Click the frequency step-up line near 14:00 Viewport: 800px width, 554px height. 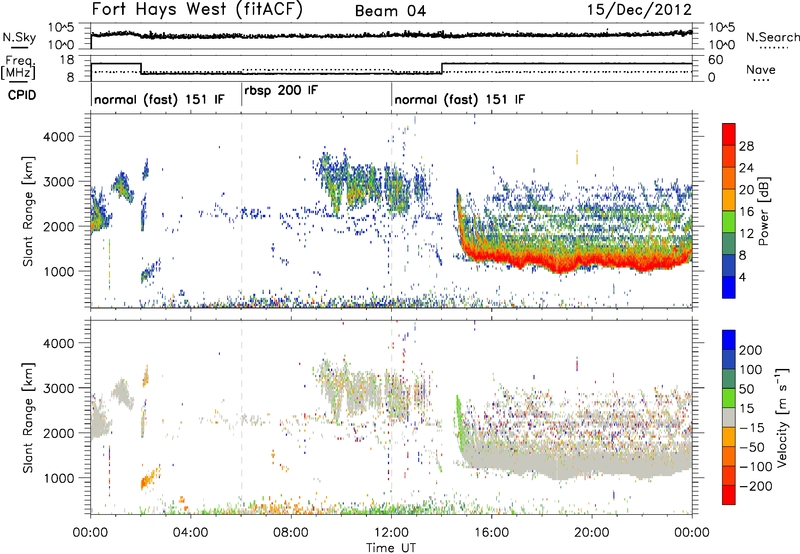click(x=442, y=68)
